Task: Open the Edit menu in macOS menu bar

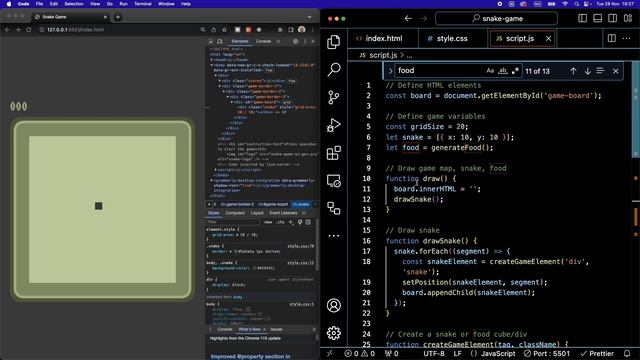Action: [53, 4]
